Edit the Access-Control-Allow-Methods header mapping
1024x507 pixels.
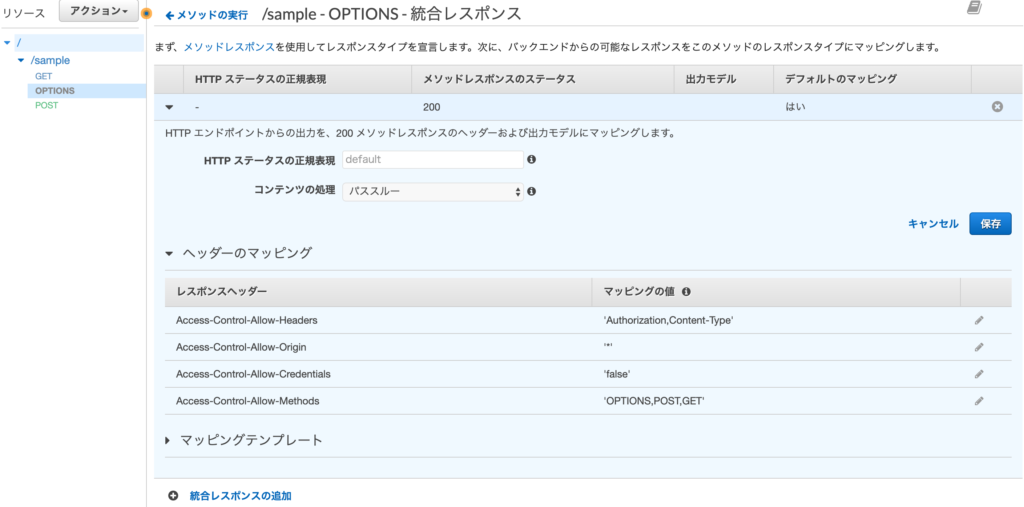[979, 401]
